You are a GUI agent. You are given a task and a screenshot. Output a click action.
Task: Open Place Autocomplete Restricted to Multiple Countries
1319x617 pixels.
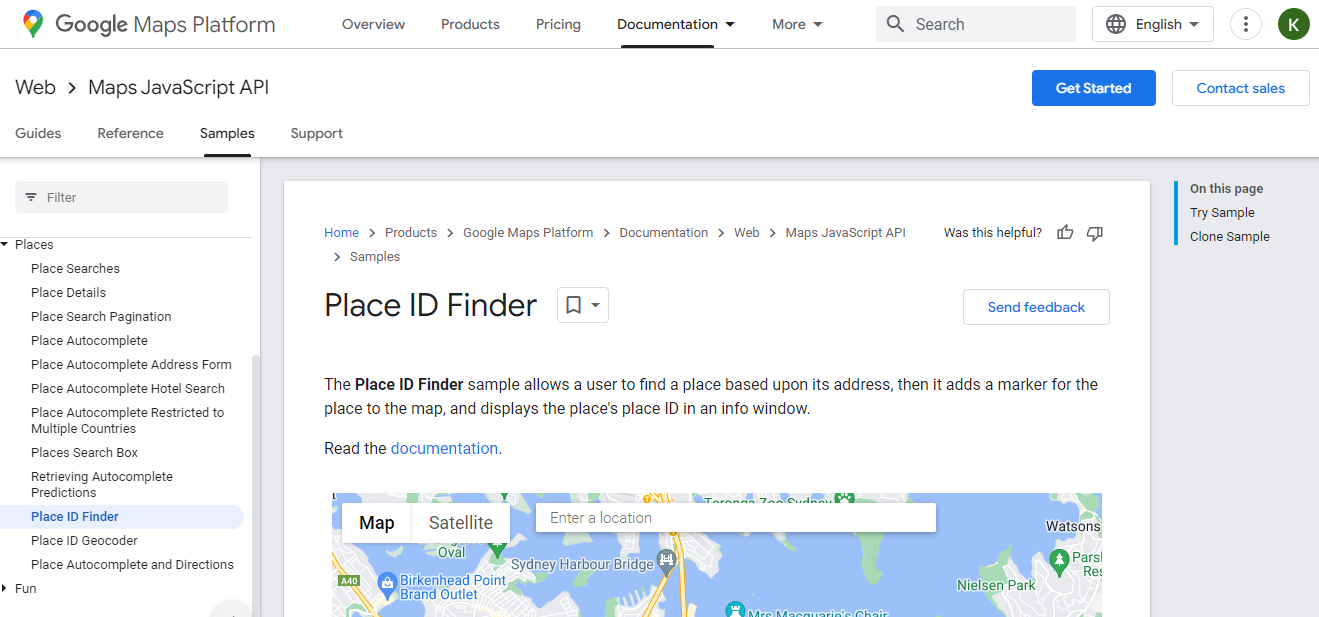127,421
